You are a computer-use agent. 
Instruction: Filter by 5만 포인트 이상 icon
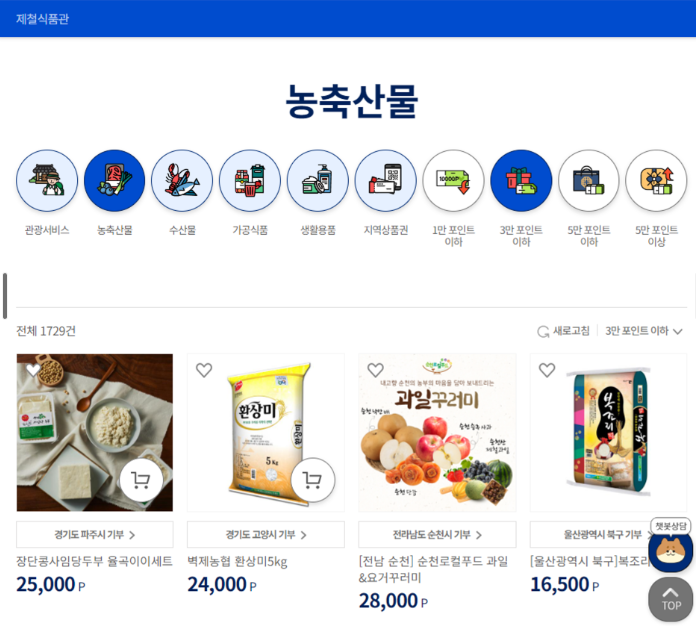tap(656, 181)
